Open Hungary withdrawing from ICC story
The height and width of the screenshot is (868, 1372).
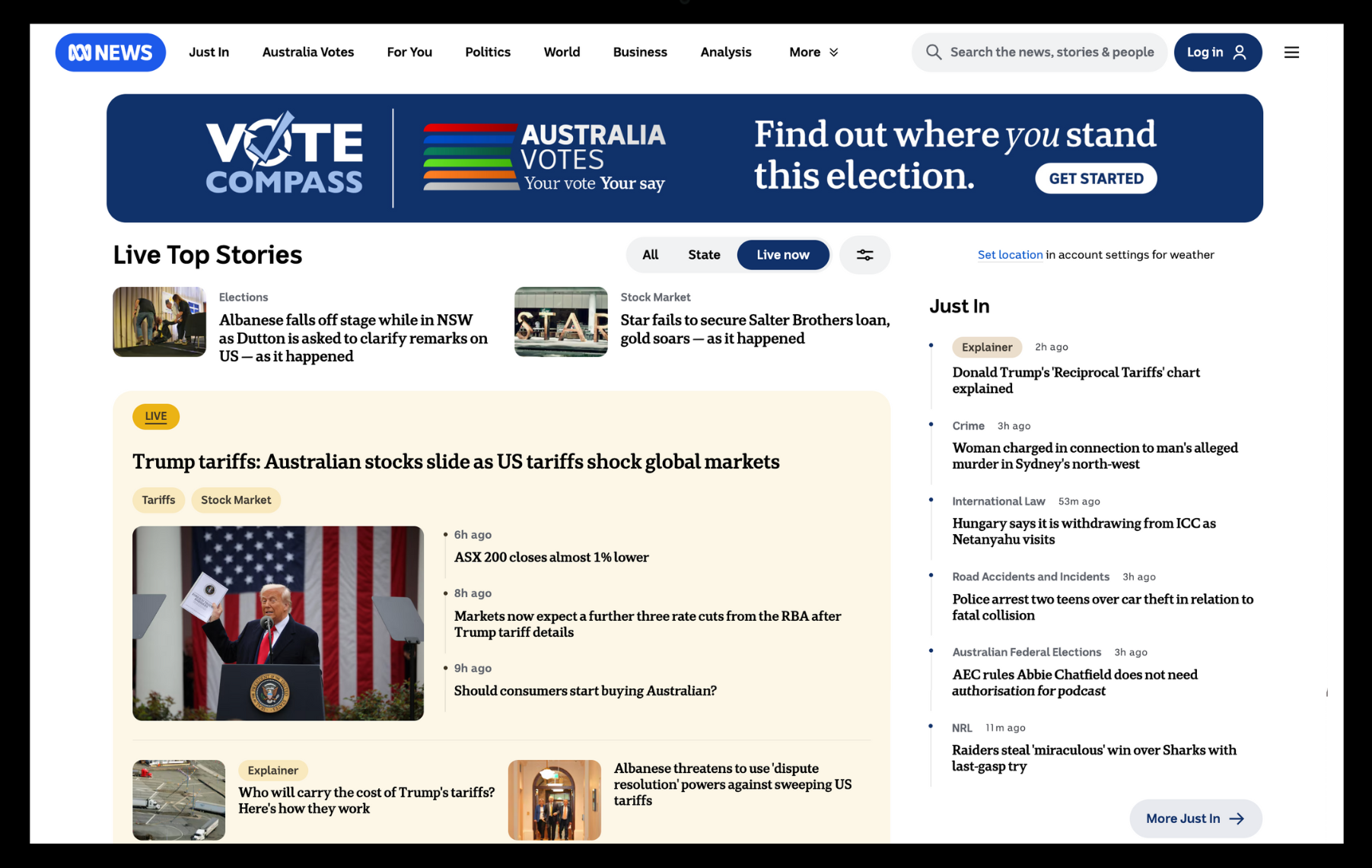pyautogui.click(x=1084, y=531)
